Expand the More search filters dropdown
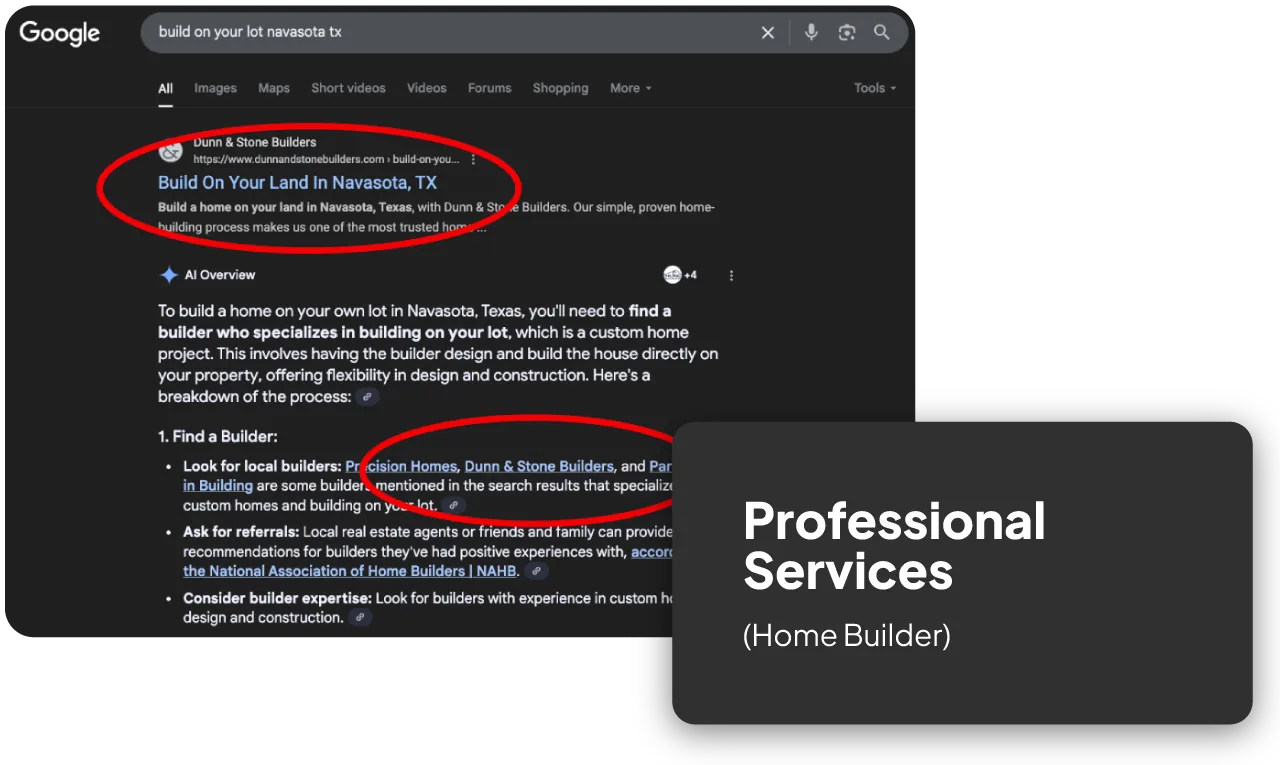1280x765 pixels. [630, 88]
